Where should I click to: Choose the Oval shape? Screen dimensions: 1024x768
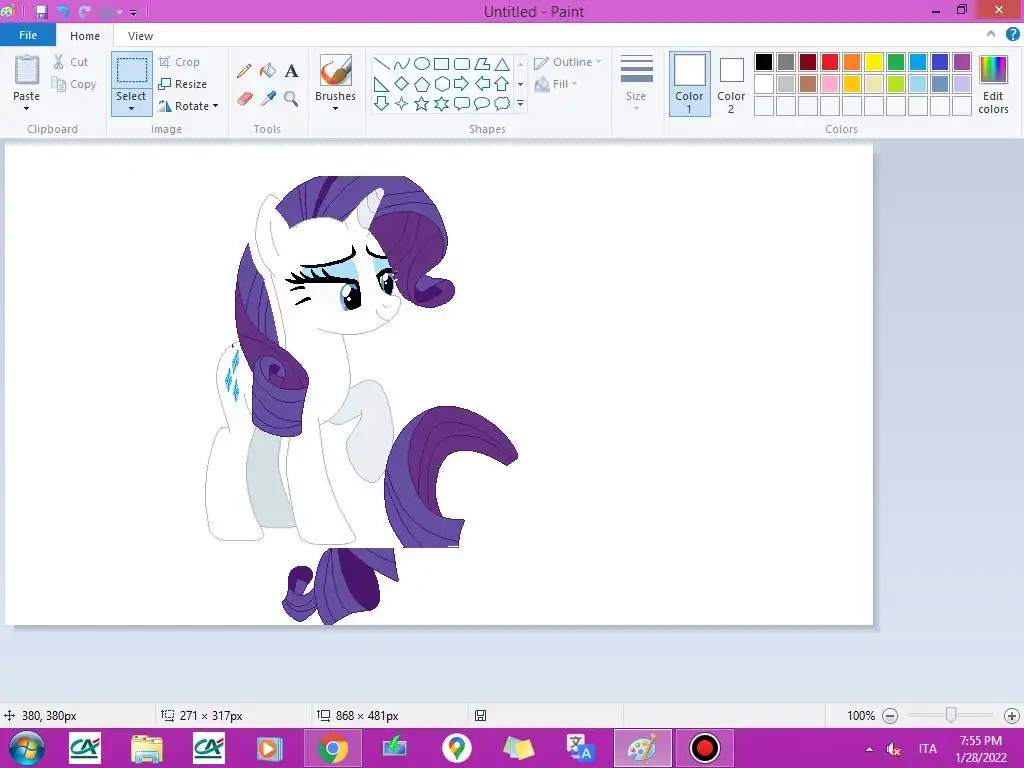pos(422,64)
